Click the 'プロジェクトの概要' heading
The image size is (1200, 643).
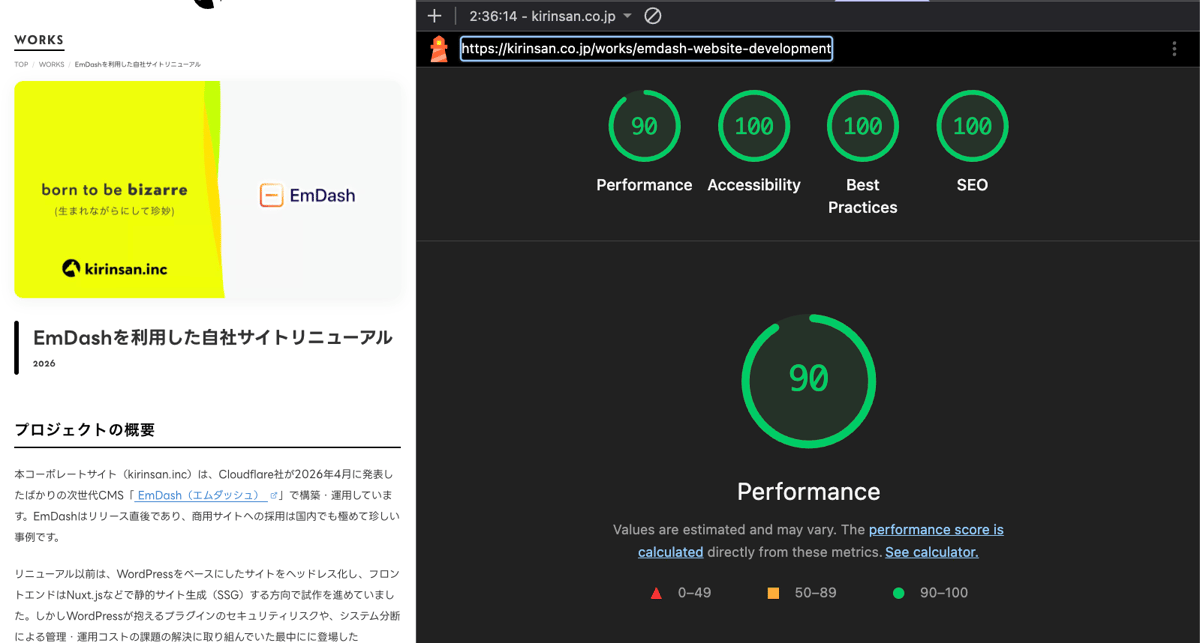[85, 430]
